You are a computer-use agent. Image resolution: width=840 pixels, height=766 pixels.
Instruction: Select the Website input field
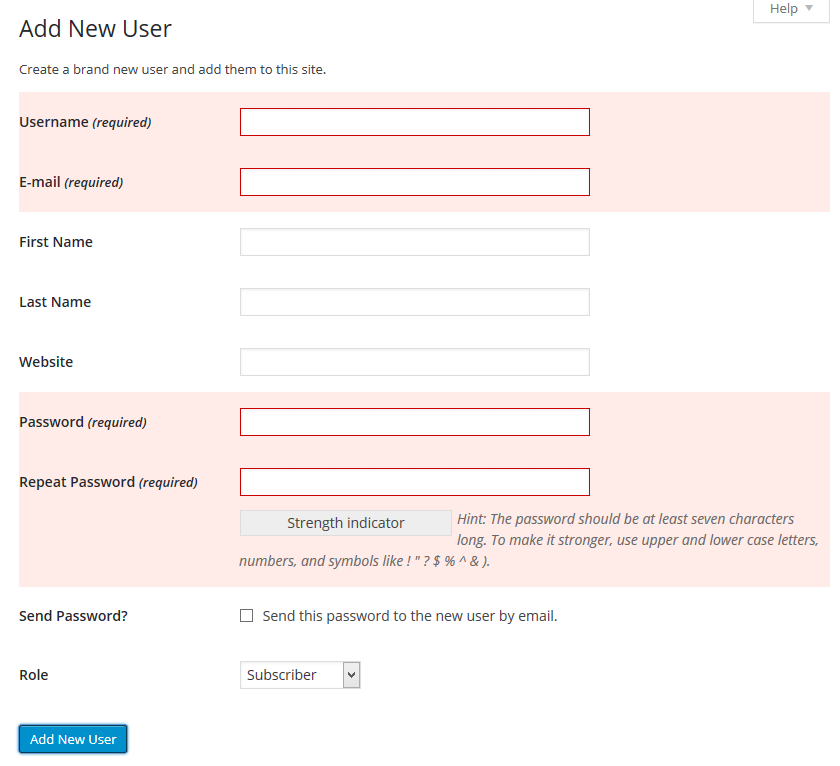[415, 362]
